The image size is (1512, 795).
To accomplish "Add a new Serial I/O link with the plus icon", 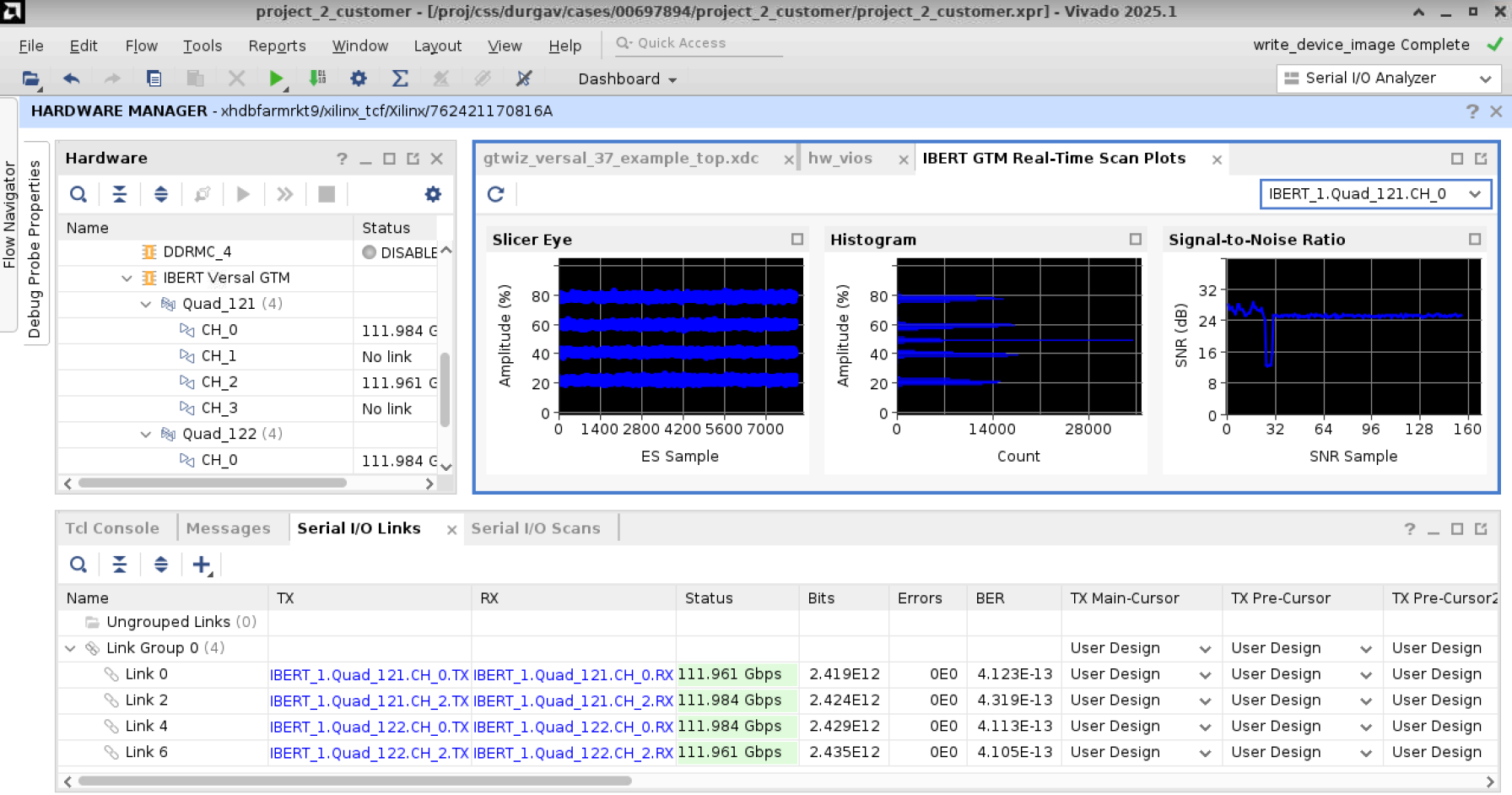I will coord(200,564).
